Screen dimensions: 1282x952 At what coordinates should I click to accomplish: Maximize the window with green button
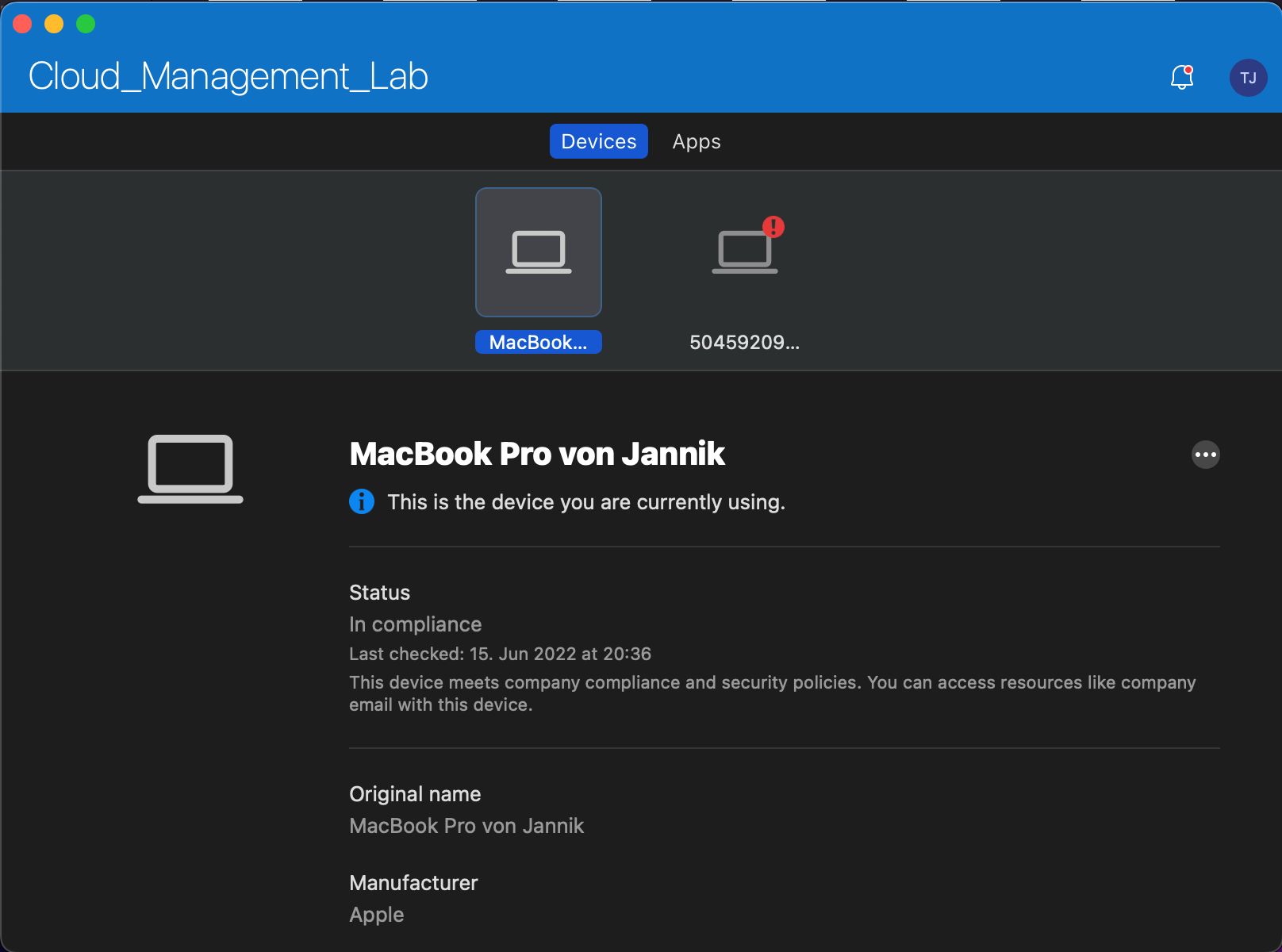point(86,24)
